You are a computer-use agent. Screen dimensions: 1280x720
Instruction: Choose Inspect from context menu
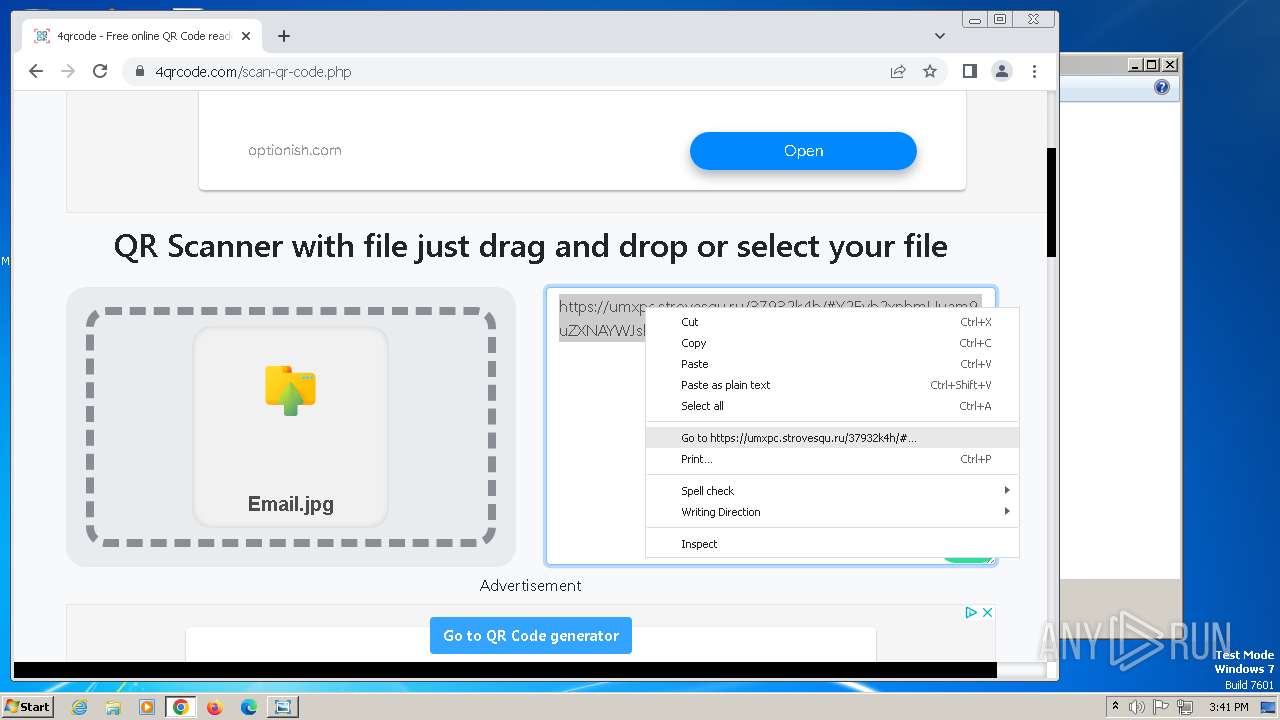pos(832,544)
